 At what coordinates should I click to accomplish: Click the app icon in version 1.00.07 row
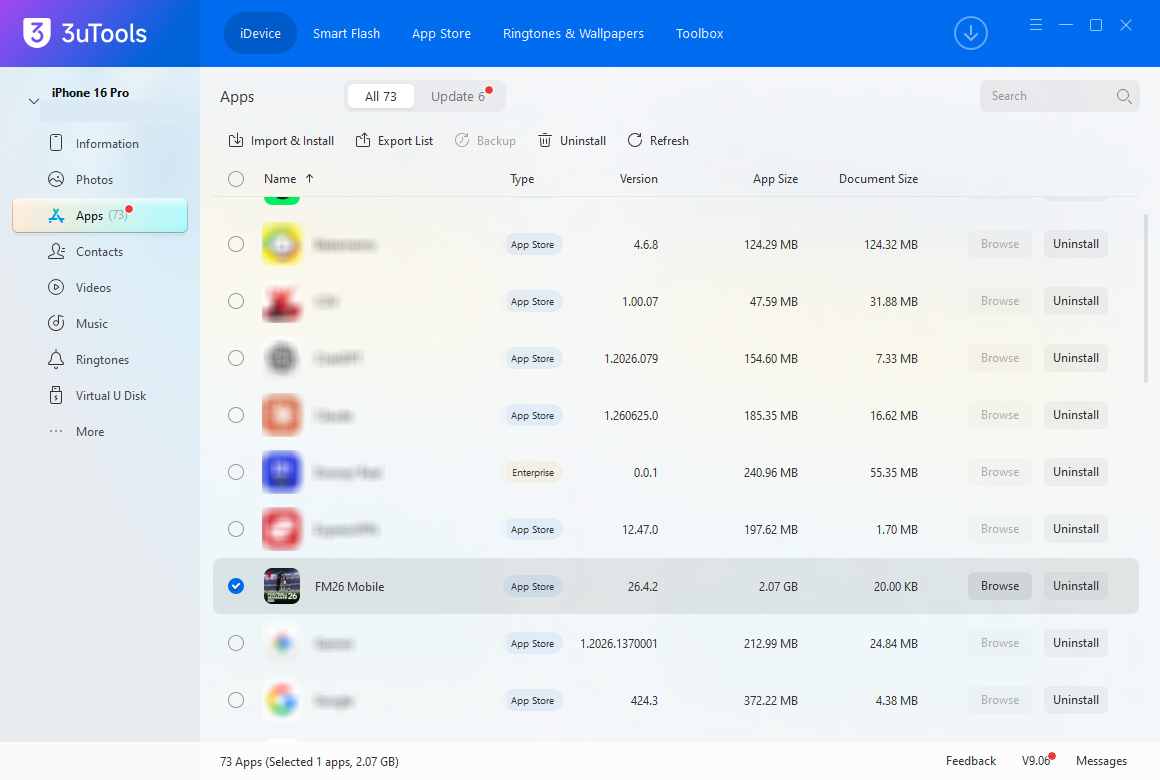[282, 301]
